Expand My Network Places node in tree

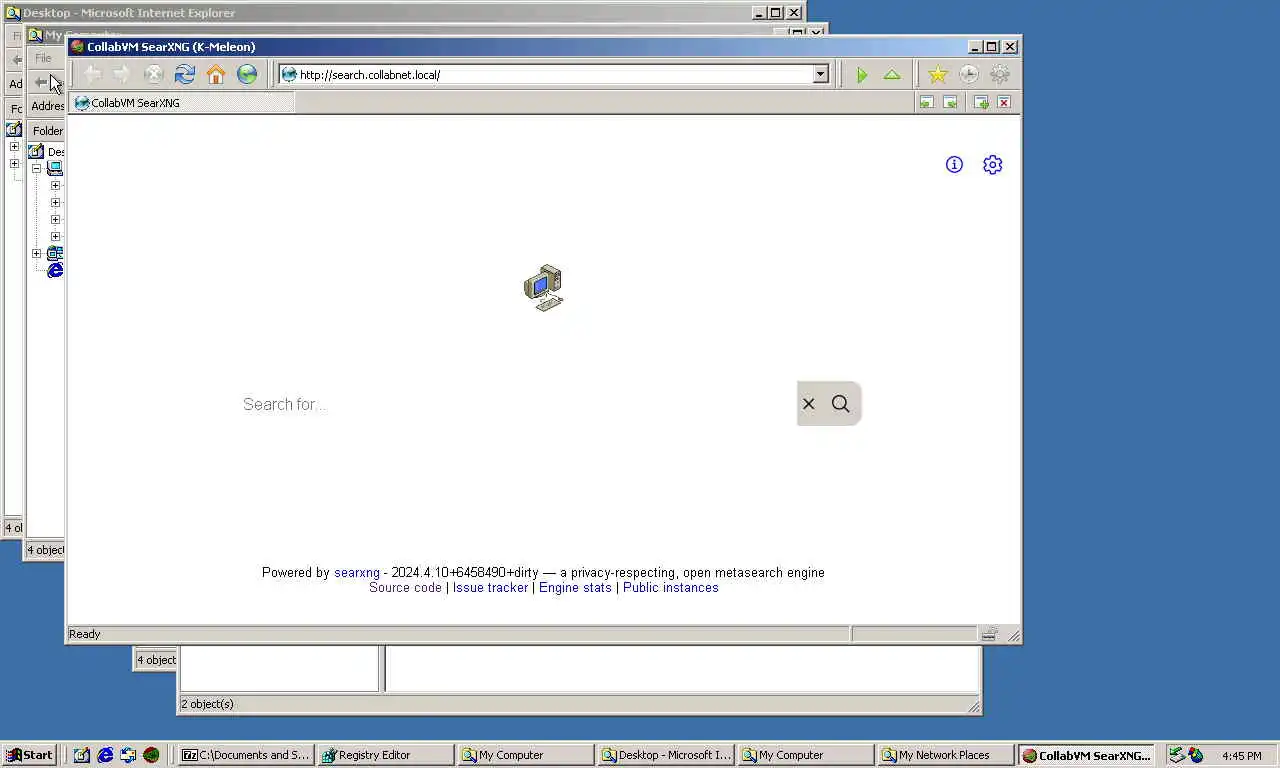pyautogui.click(x=37, y=254)
